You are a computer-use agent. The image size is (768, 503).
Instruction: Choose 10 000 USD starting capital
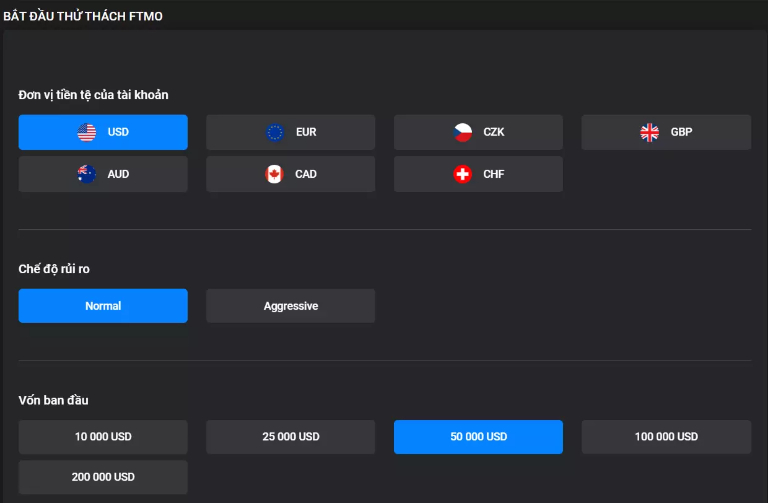coord(103,437)
